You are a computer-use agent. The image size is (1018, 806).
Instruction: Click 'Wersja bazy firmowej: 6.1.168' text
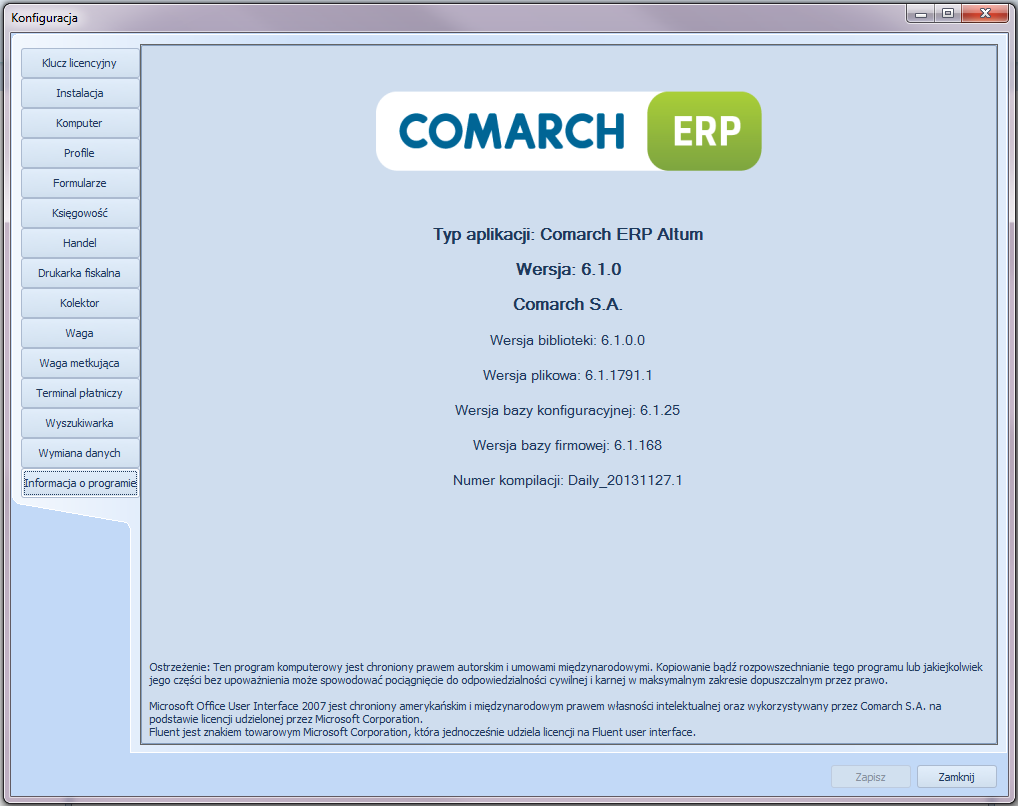(567, 446)
